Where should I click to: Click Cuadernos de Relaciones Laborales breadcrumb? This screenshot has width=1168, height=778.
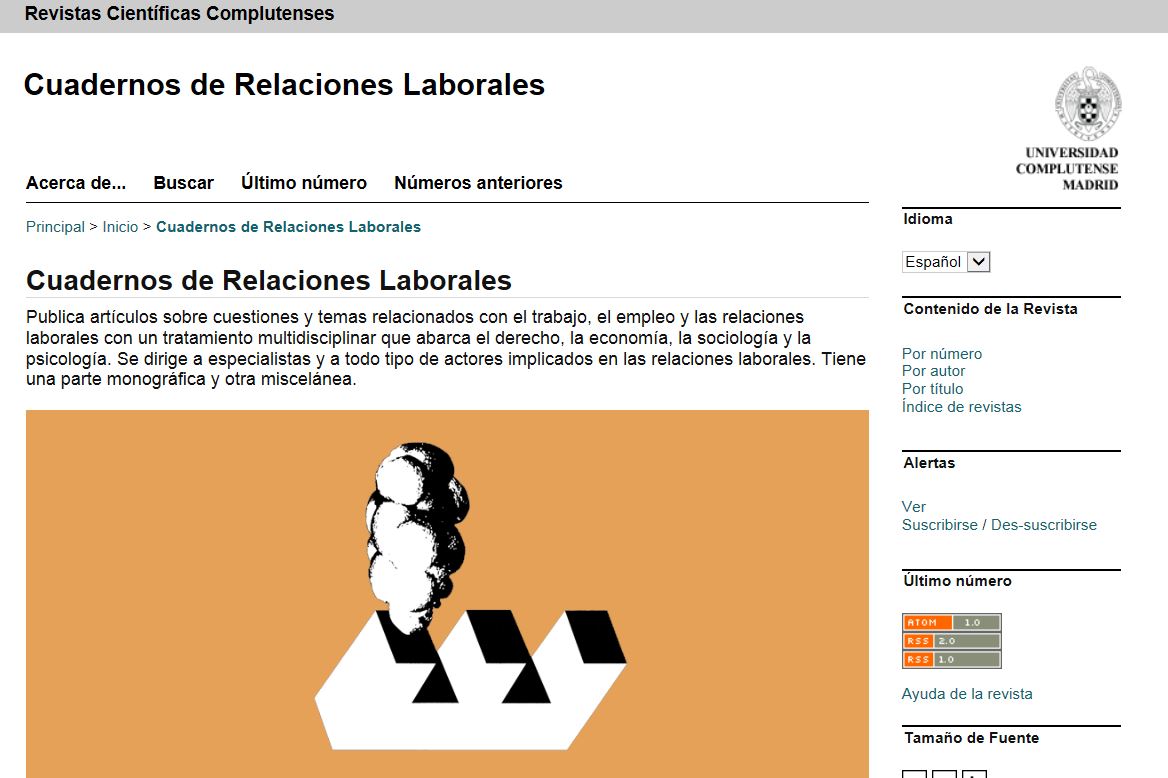coord(288,227)
